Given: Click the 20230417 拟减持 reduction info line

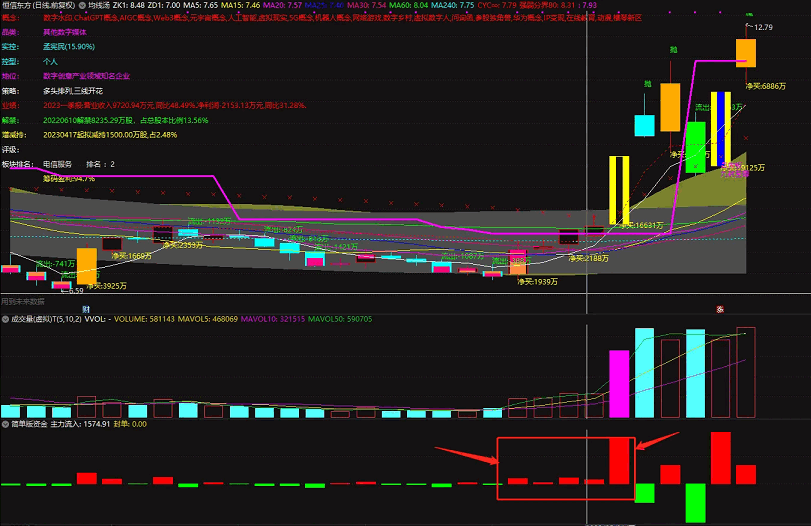Looking at the screenshot, I should coord(110,135).
